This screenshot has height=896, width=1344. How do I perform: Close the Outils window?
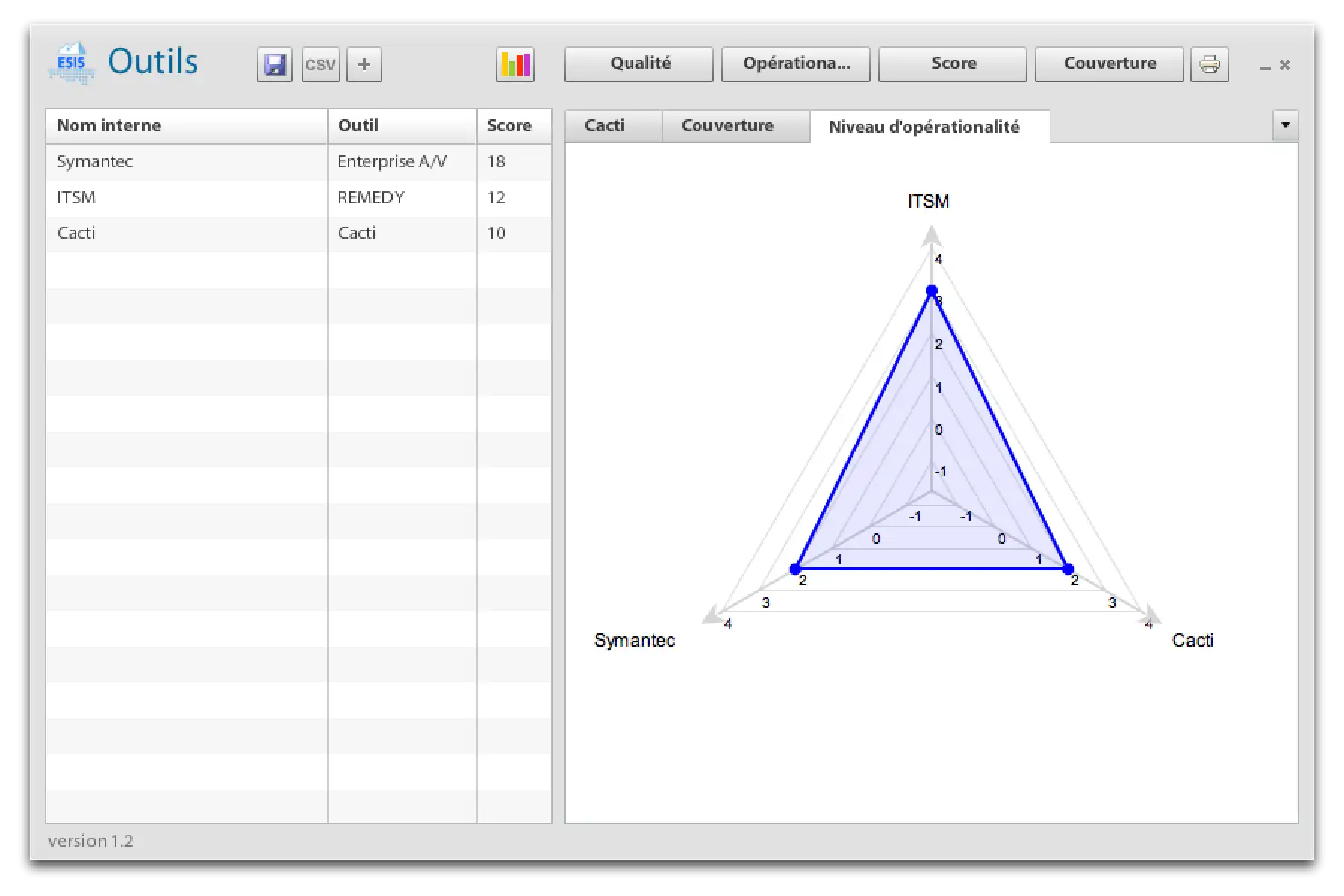coord(1285,65)
